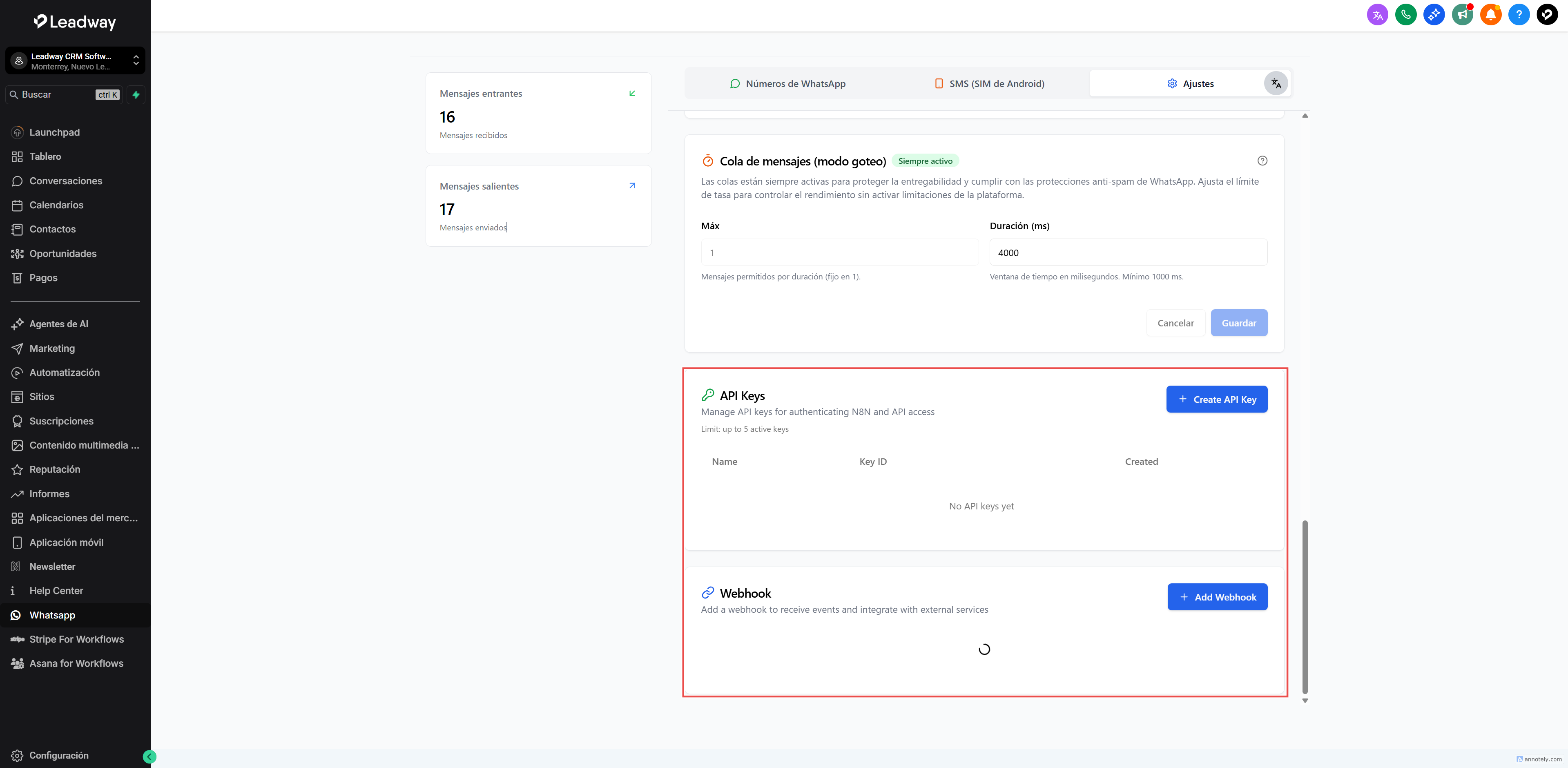Screen dimensions: 1568x768
Task: Click scrollbar down arrow in settings panel
Action: coord(1305,701)
